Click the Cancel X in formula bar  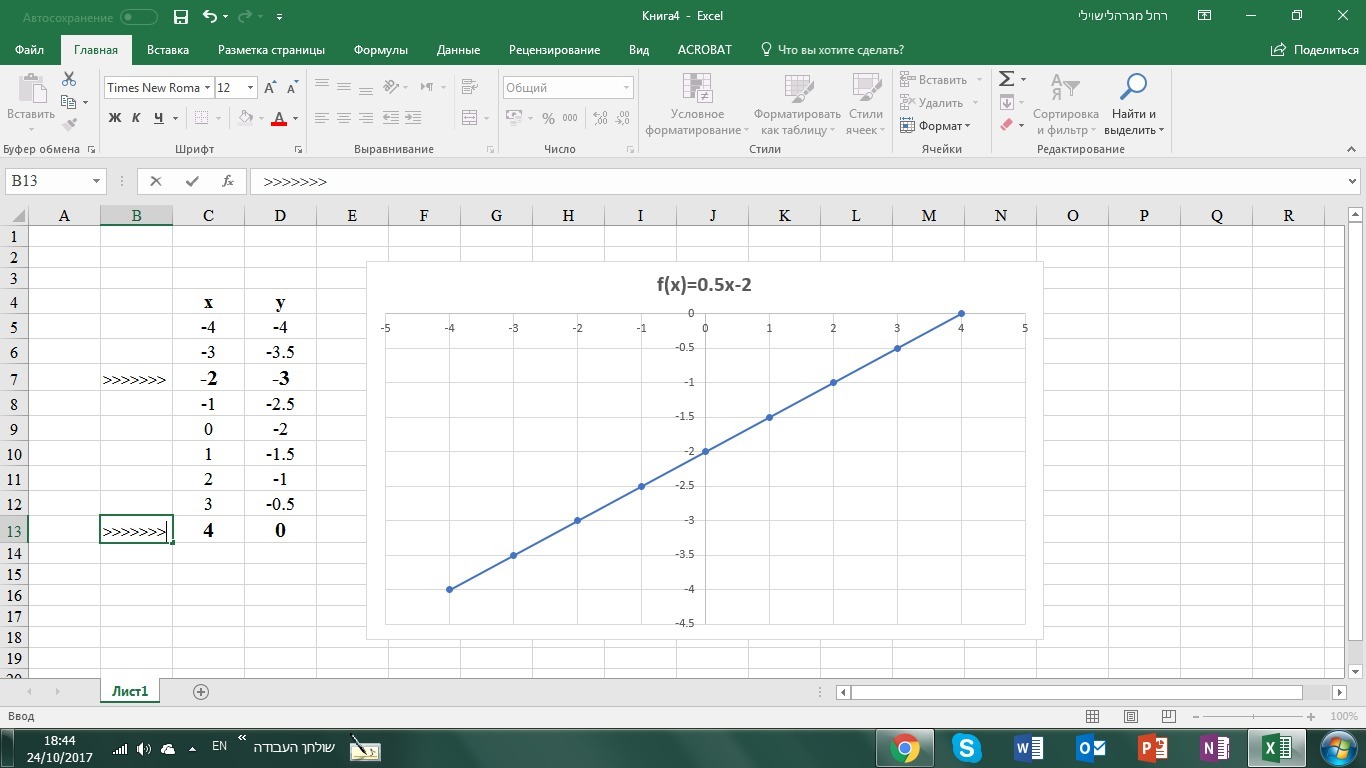[x=155, y=181]
